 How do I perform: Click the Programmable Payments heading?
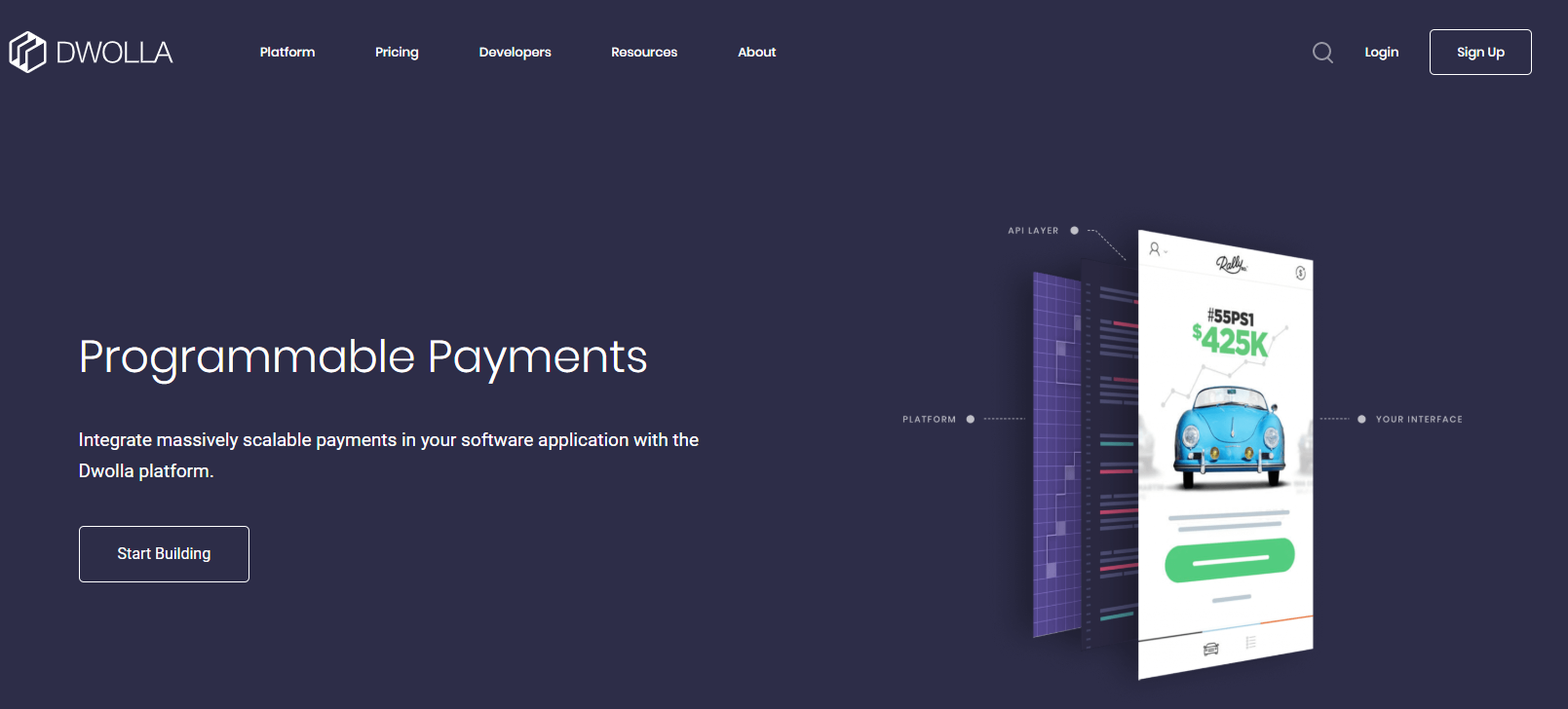click(363, 357)
